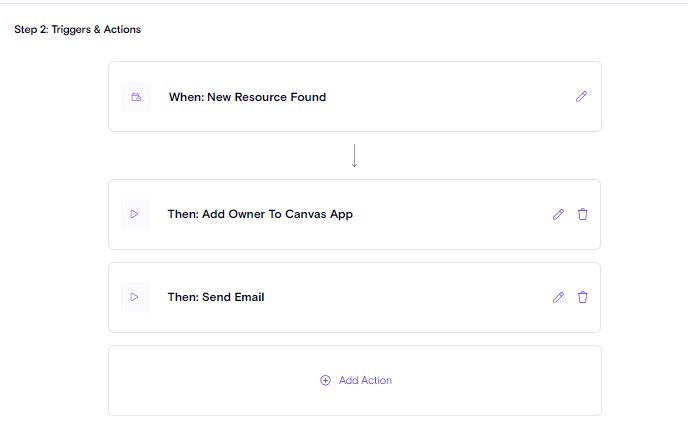
Task: Delete the Add Owner To Canvas App action
Action: tap(583, 214)
